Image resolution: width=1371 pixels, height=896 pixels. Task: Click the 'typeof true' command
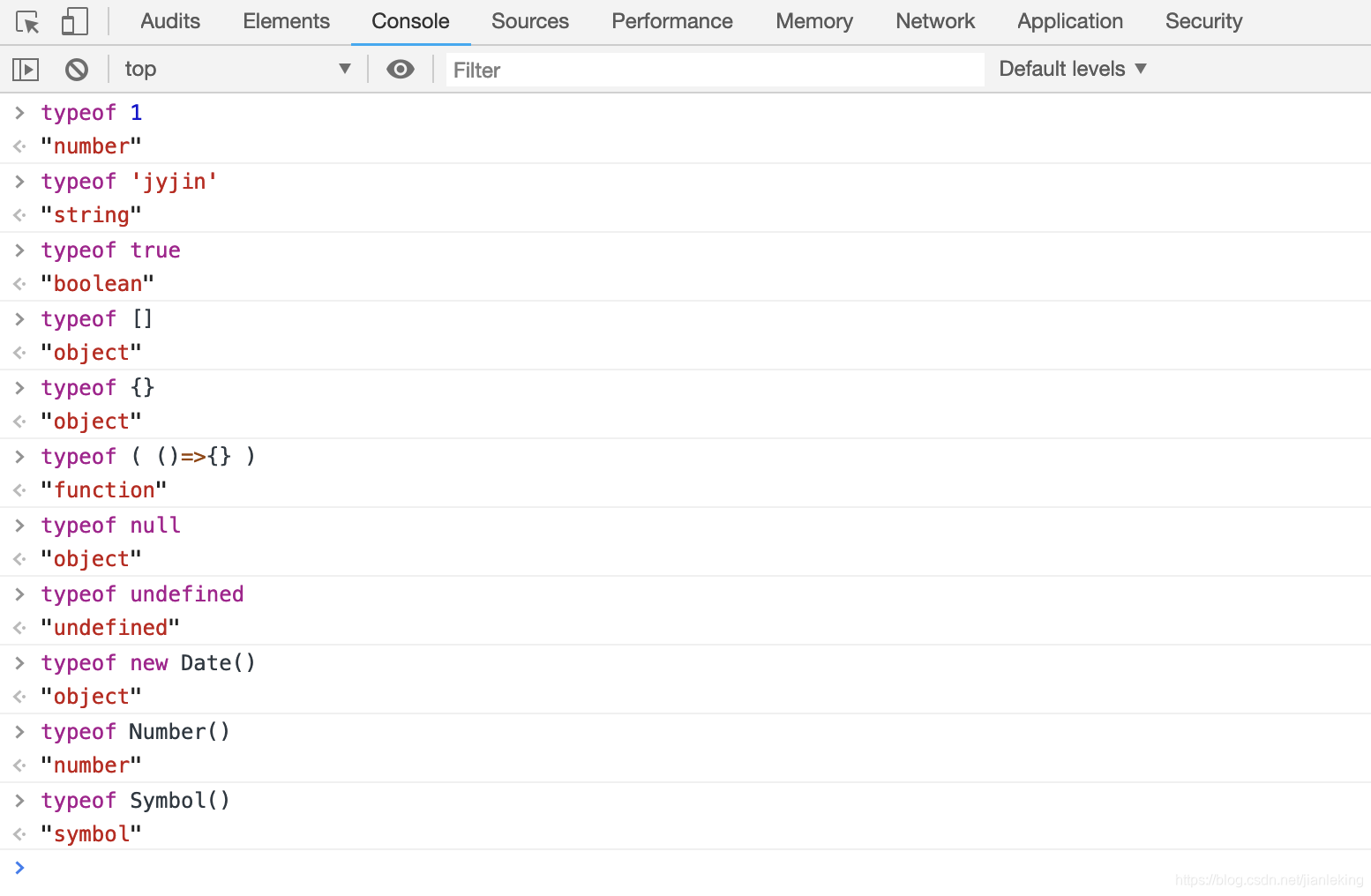[x=110, y=250]
